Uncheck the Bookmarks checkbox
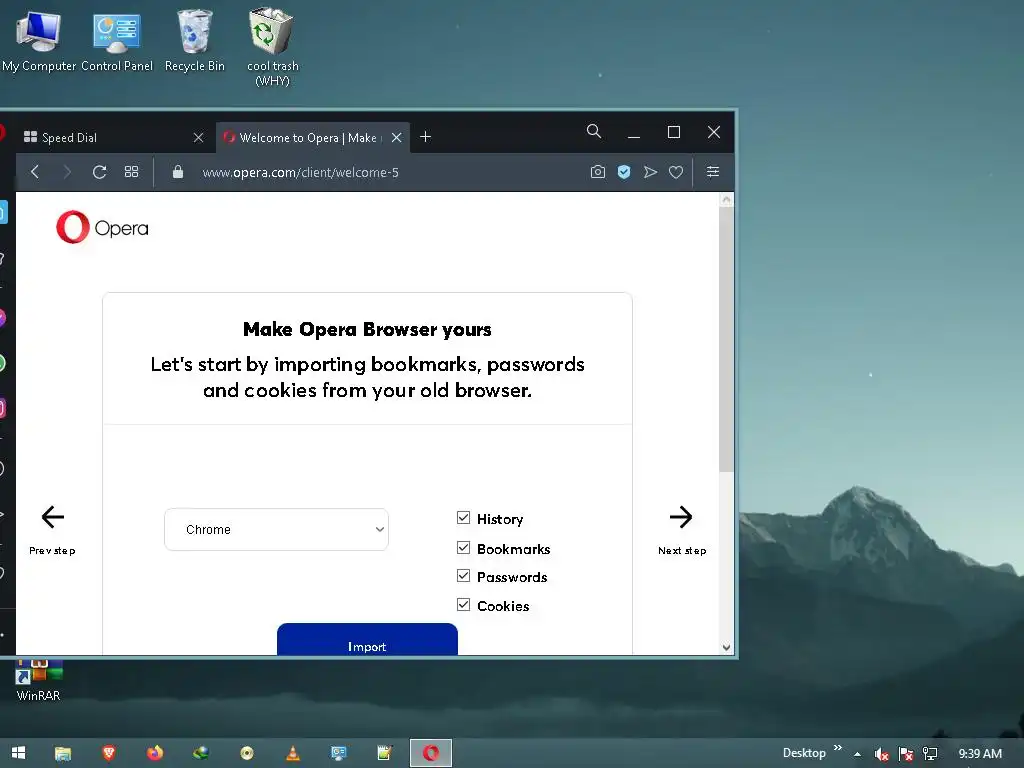The image size is (1024, 768). click(463, 547)
